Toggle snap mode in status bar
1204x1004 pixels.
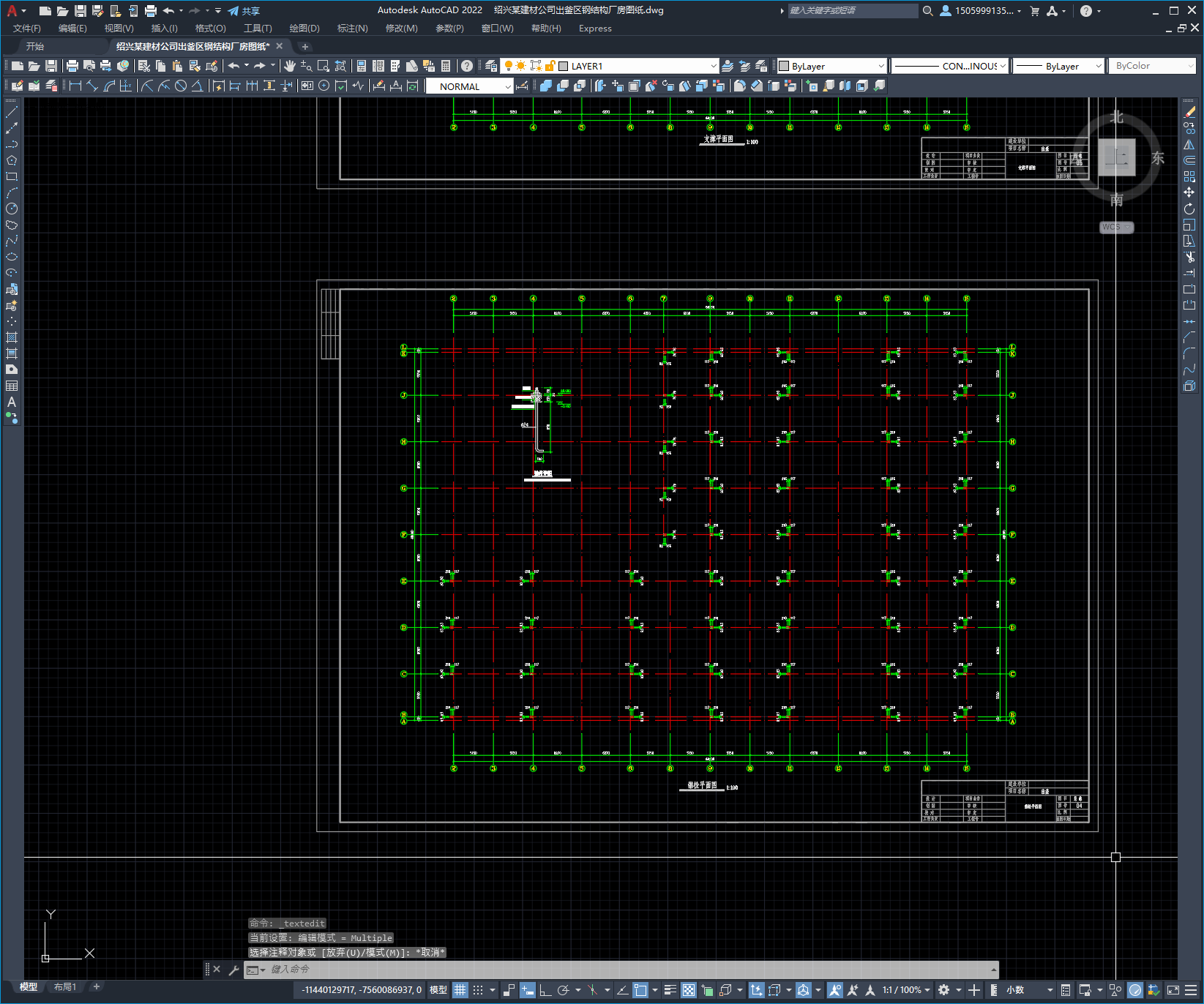click(x=478, y=990)
